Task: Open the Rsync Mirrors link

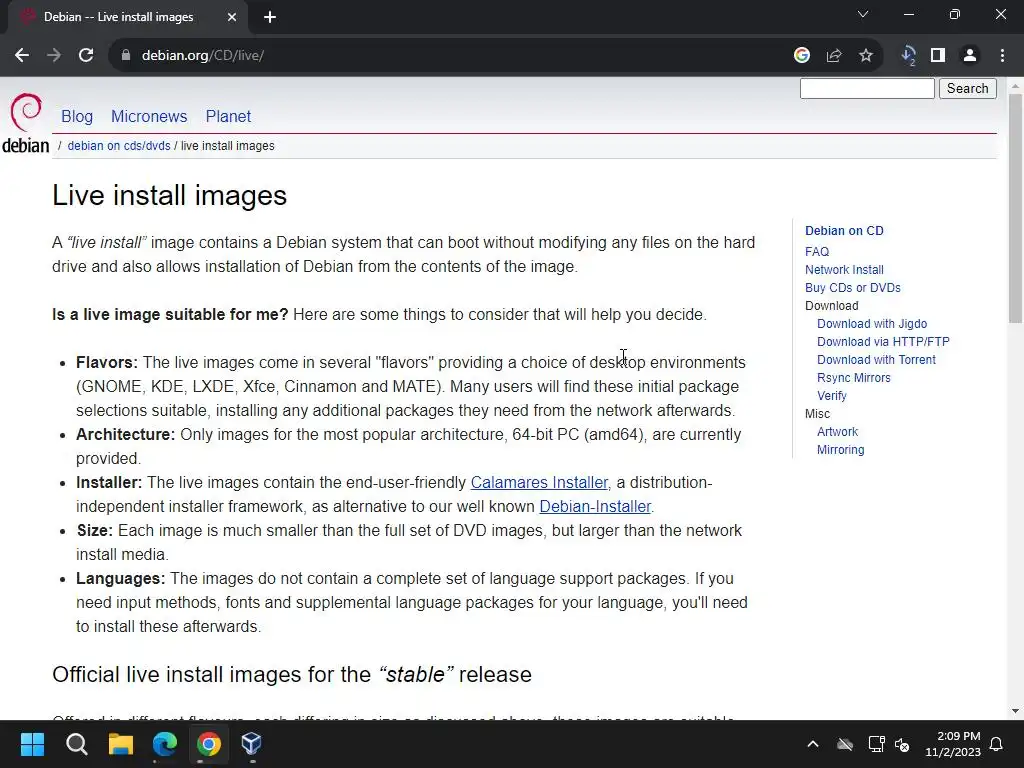Action: (854, 377)
